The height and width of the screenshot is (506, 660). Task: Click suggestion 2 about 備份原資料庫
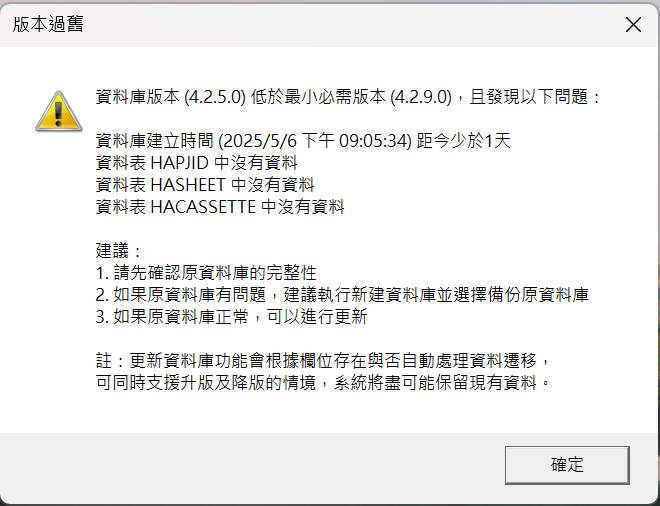[342, 295]
